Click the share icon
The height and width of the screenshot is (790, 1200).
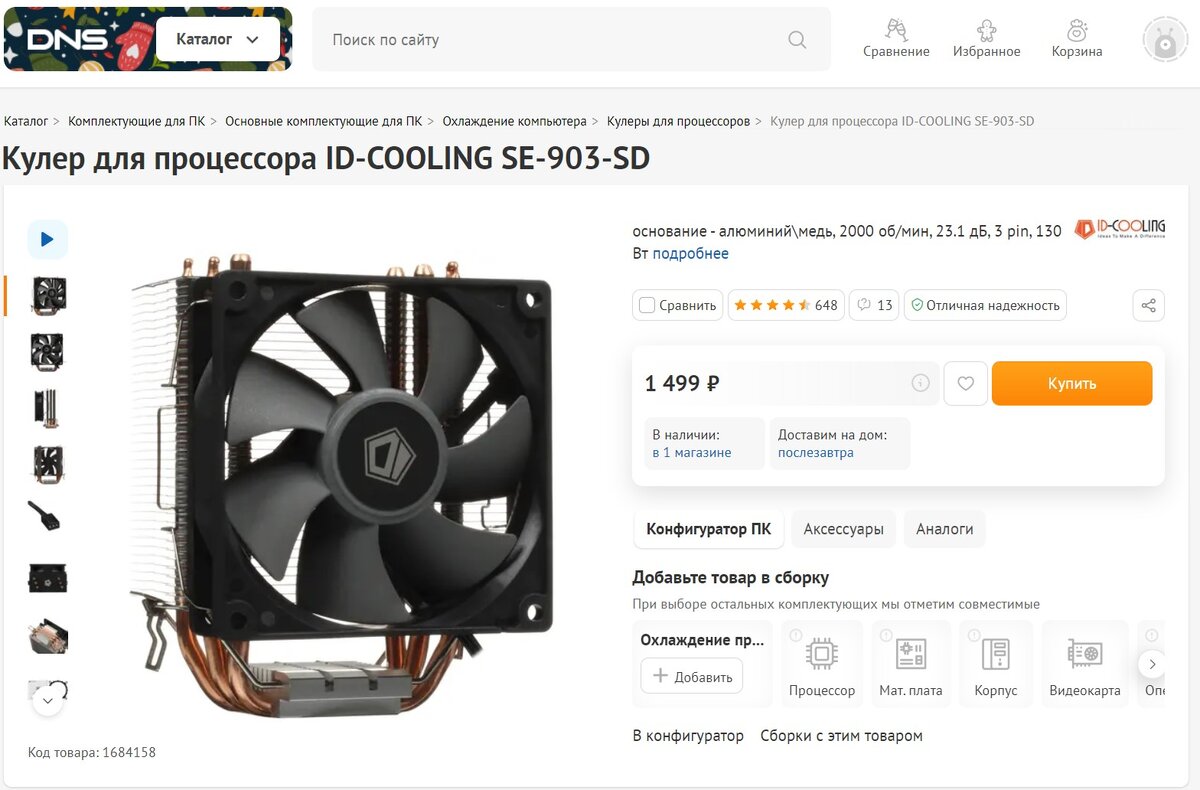click(x=1148, y=305)
